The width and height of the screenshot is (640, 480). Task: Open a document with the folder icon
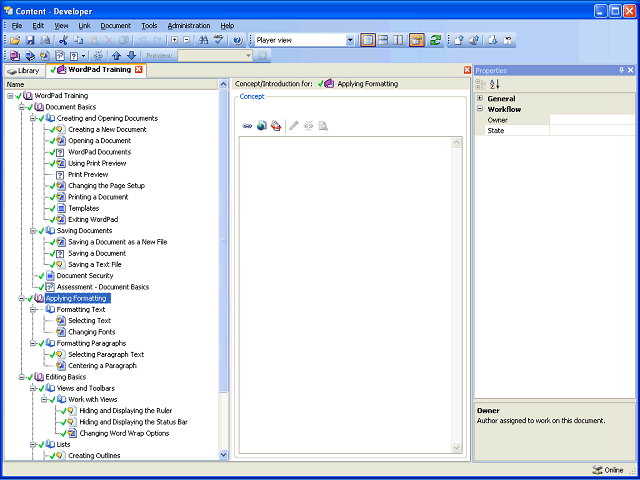15,40
